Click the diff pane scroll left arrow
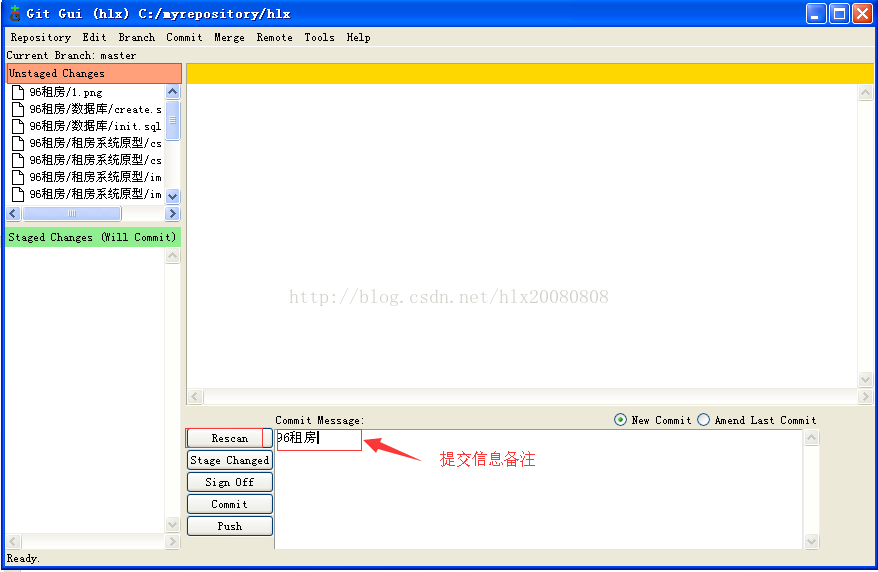 tap(194, 396)
